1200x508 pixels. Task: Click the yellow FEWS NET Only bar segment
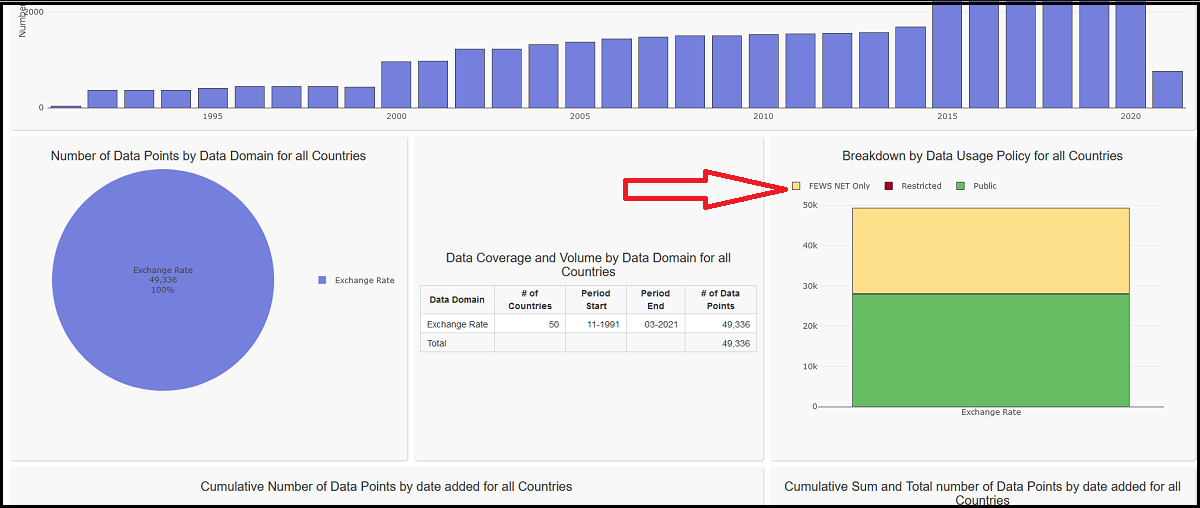coord(990,250)
